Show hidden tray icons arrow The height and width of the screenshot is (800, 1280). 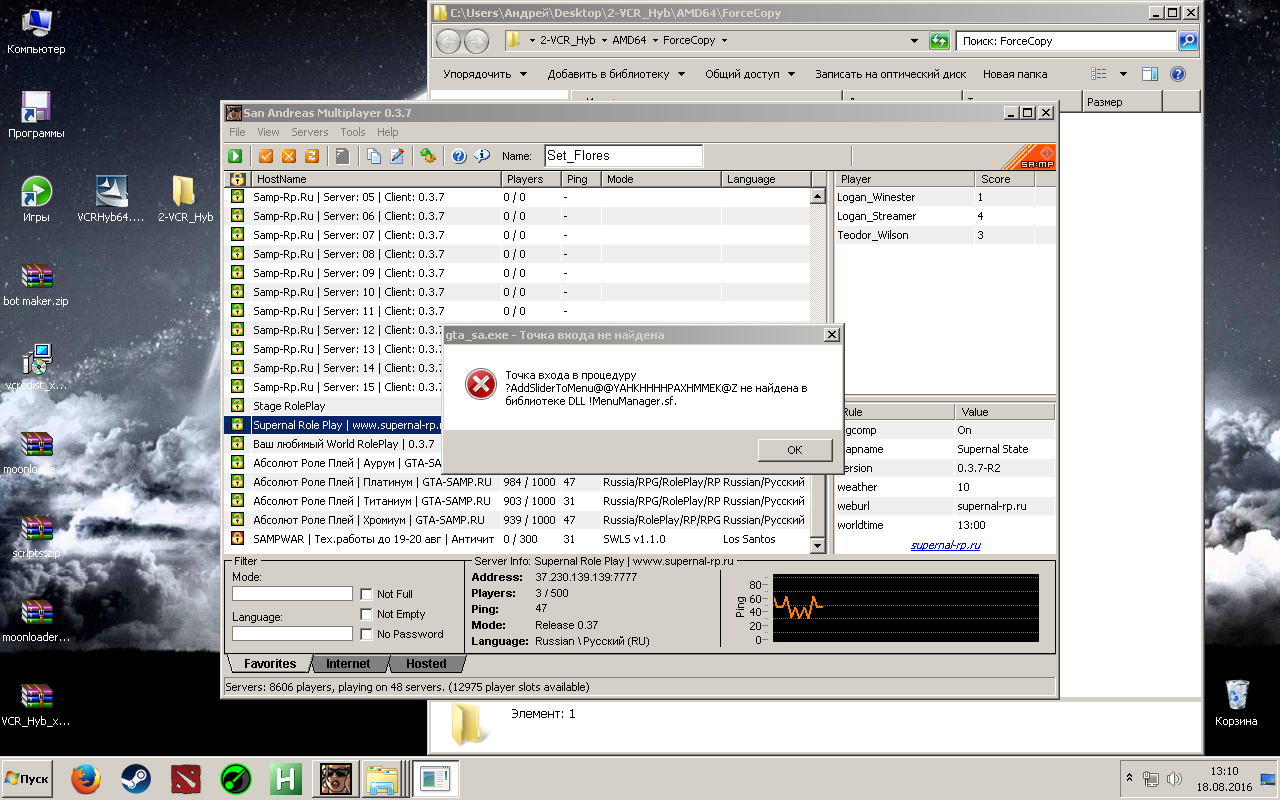tap(1130, 778)
